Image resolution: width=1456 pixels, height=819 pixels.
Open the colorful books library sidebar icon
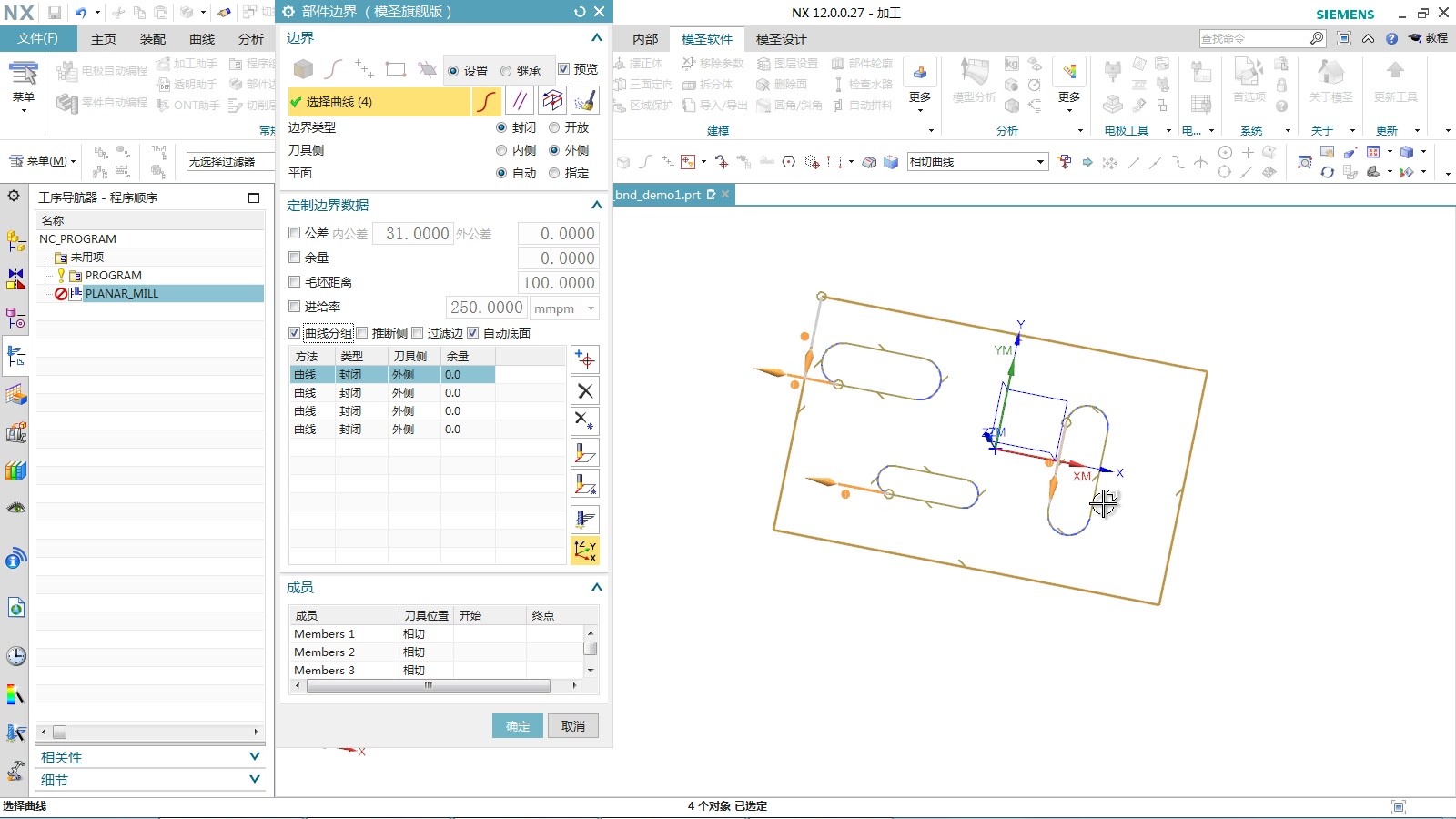tap(15, 470)
